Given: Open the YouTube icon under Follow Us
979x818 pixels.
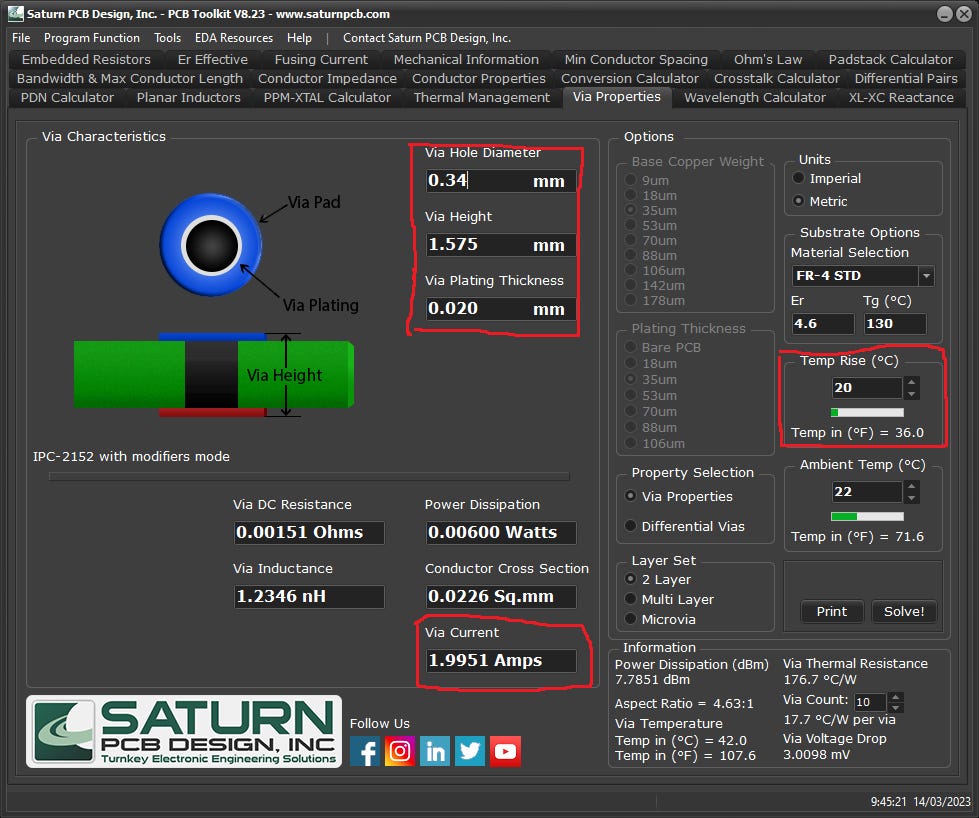Looking at the screenshot, I should (x=505, y=751).
